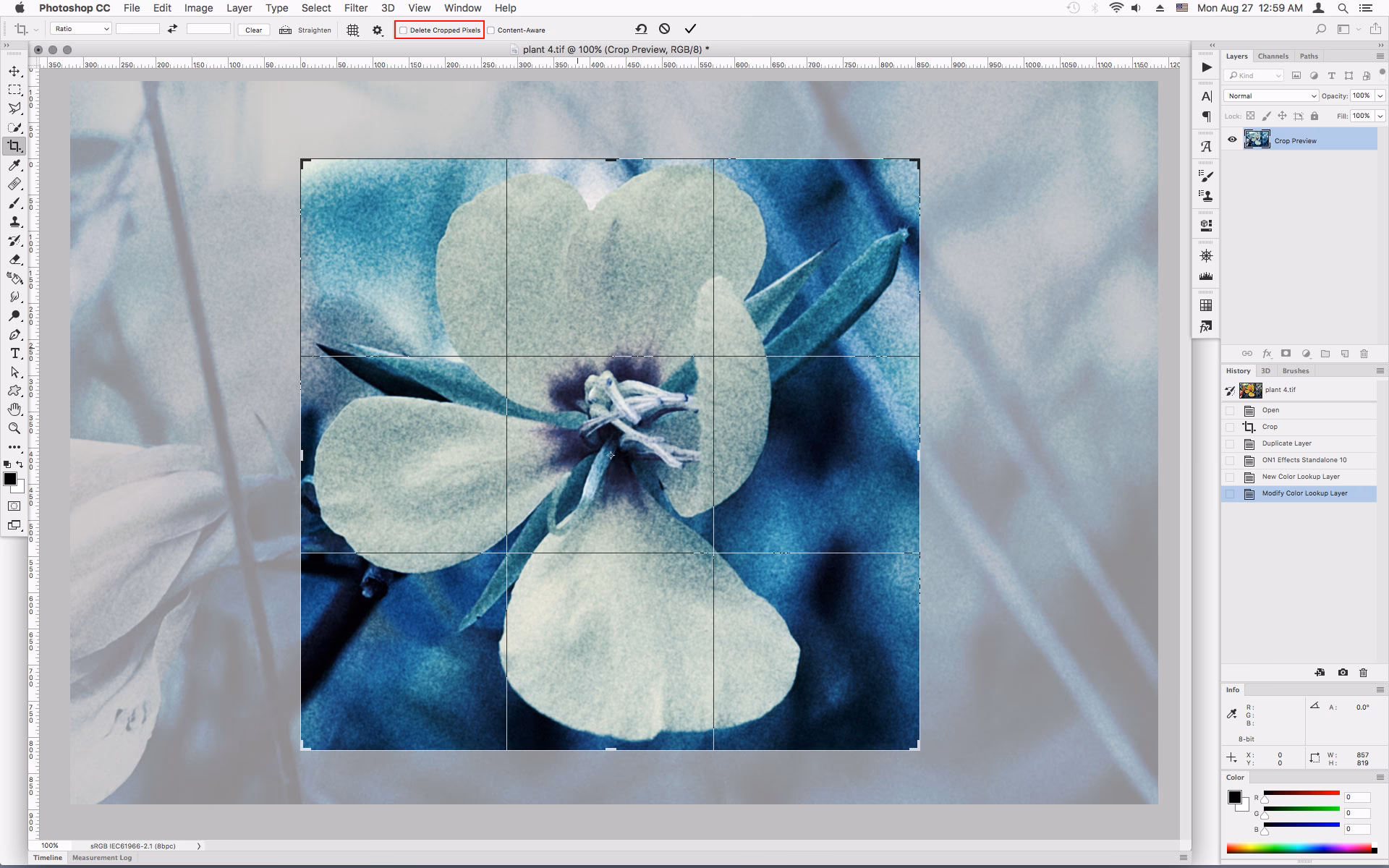The height and width of the screenshot is (868, 1389).
Task: Click the Clear button in crop options
Action: click(x=253, y=30)
